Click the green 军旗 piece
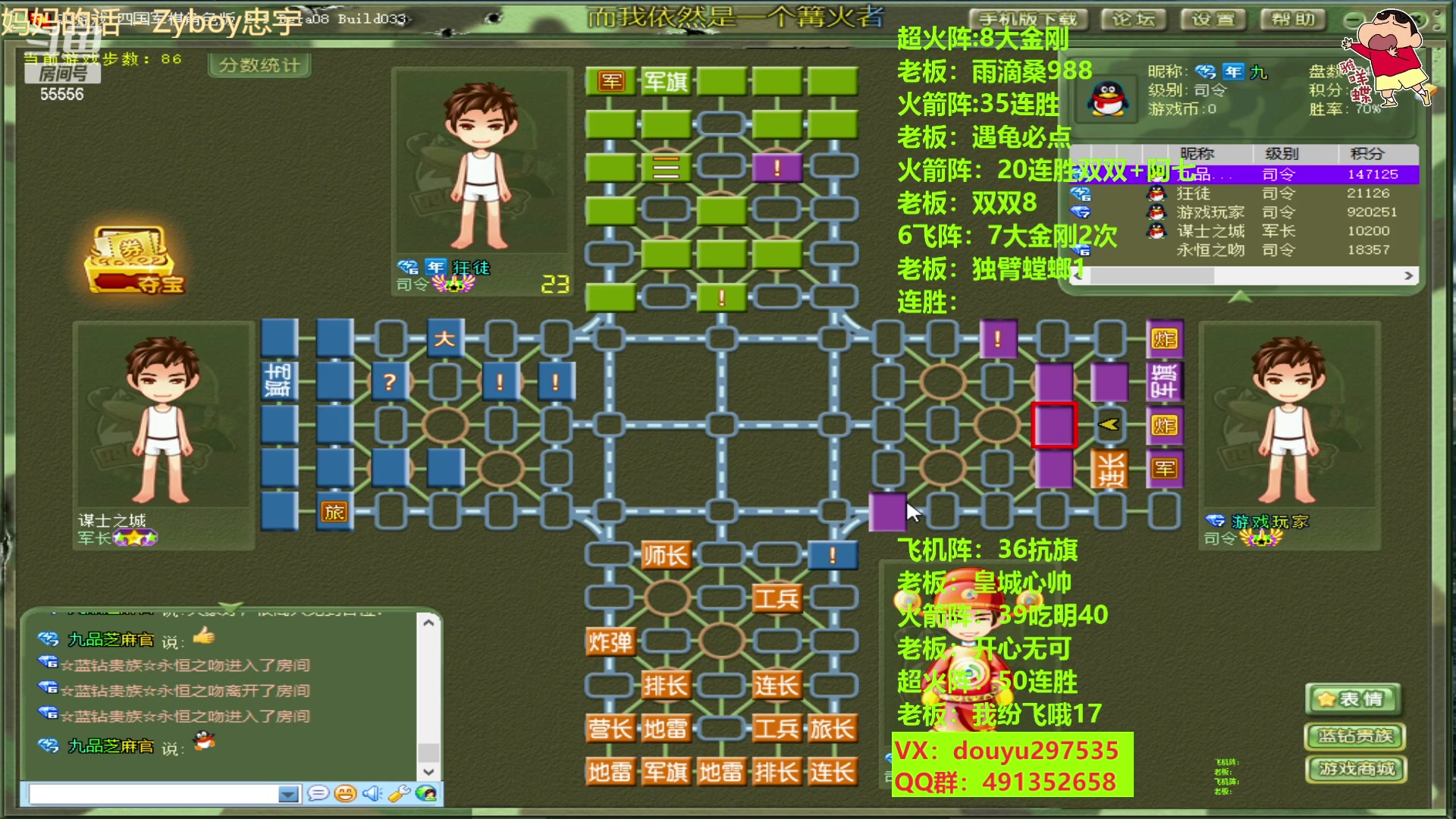1456x819 pixels. pos(665,81)
